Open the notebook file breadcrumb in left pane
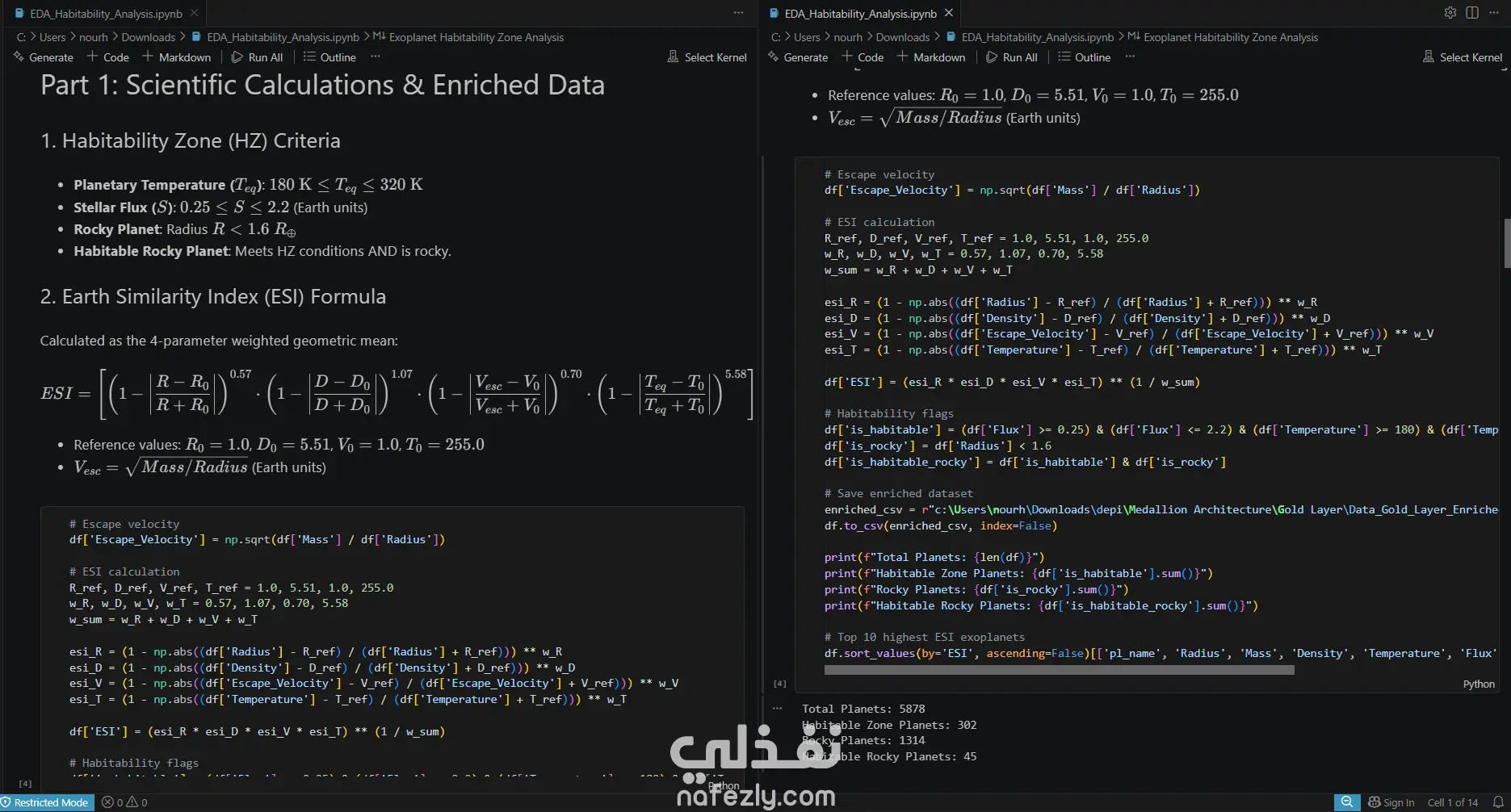This screenshot has height=812, width=1511. pos(275,37)
